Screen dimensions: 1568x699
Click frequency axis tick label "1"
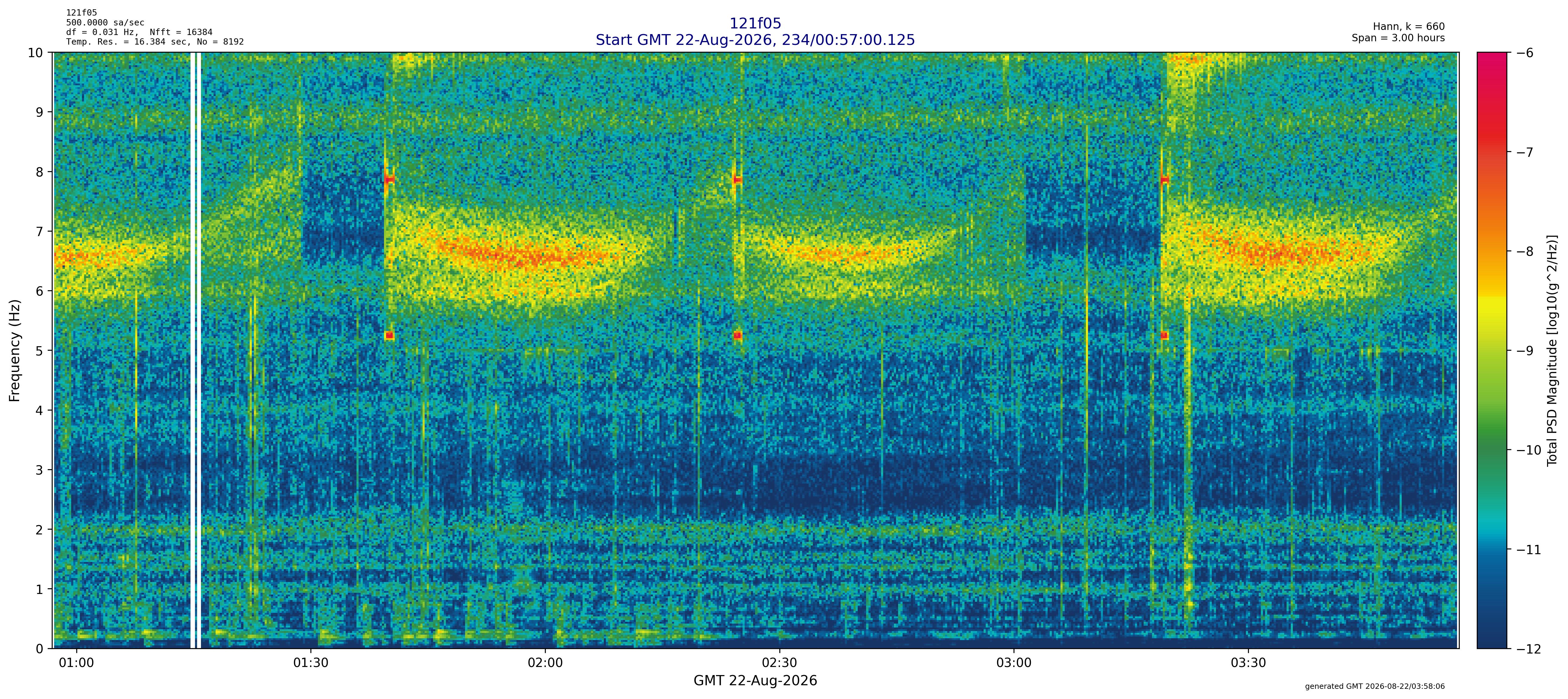tap(39, 589)
